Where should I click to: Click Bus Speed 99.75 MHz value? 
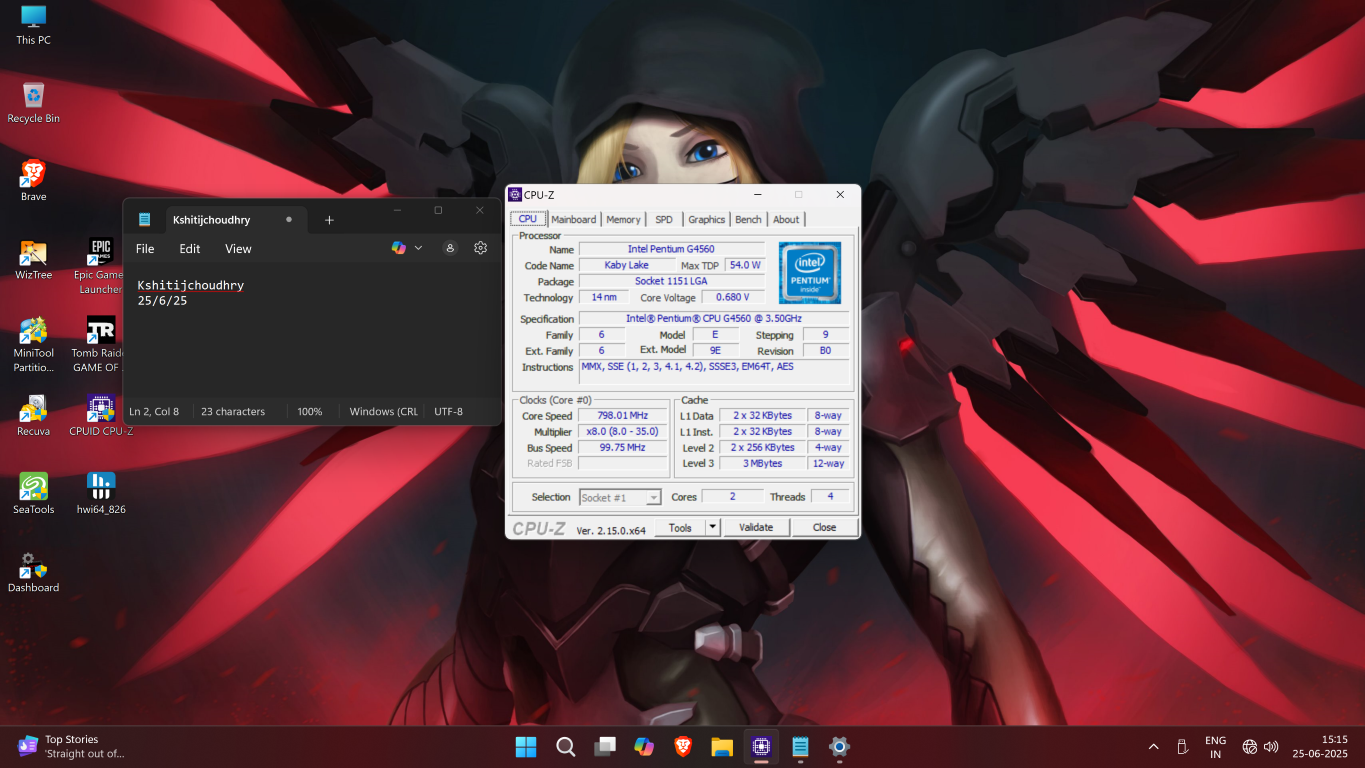point(623,447)
